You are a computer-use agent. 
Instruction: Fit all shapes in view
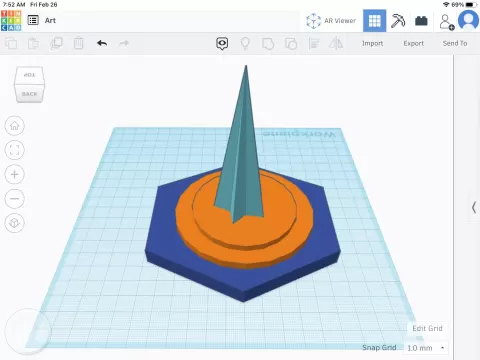(14, 150)
